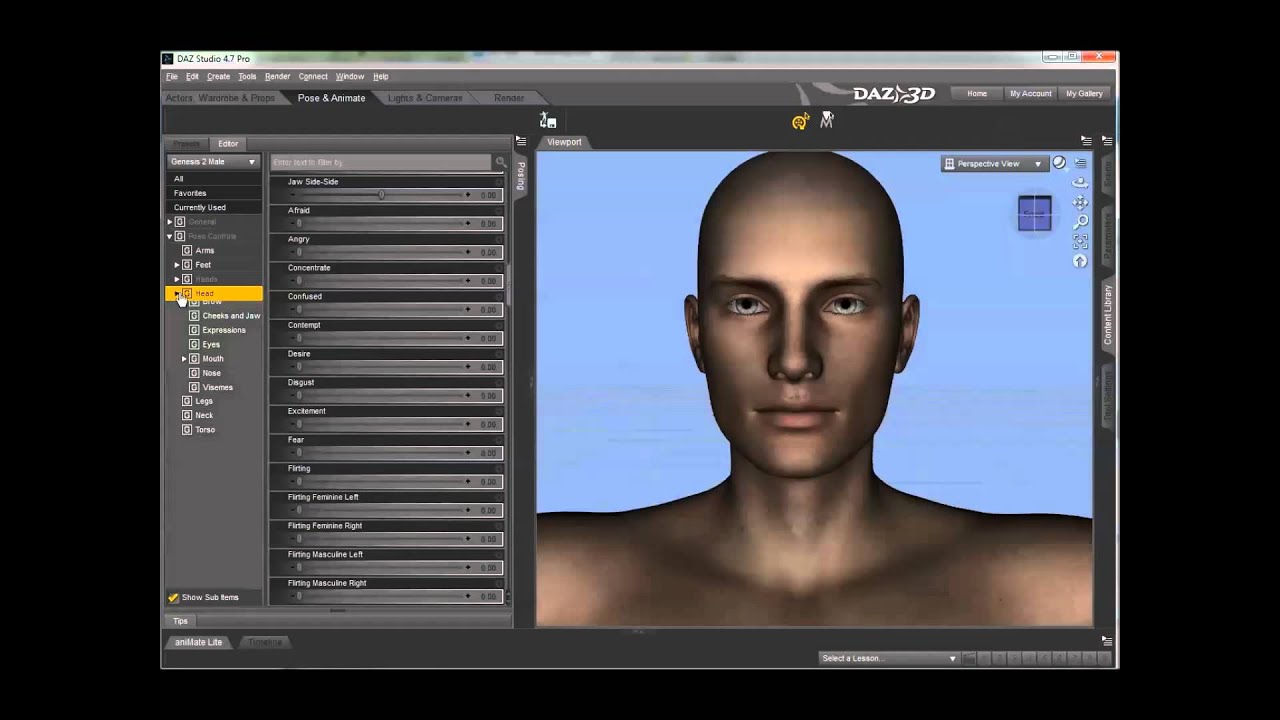The width and height of the screenshot is (1280, 720).
Task: Click the gear options icon on the Angry slider
Action: click(x=498, y=240)
